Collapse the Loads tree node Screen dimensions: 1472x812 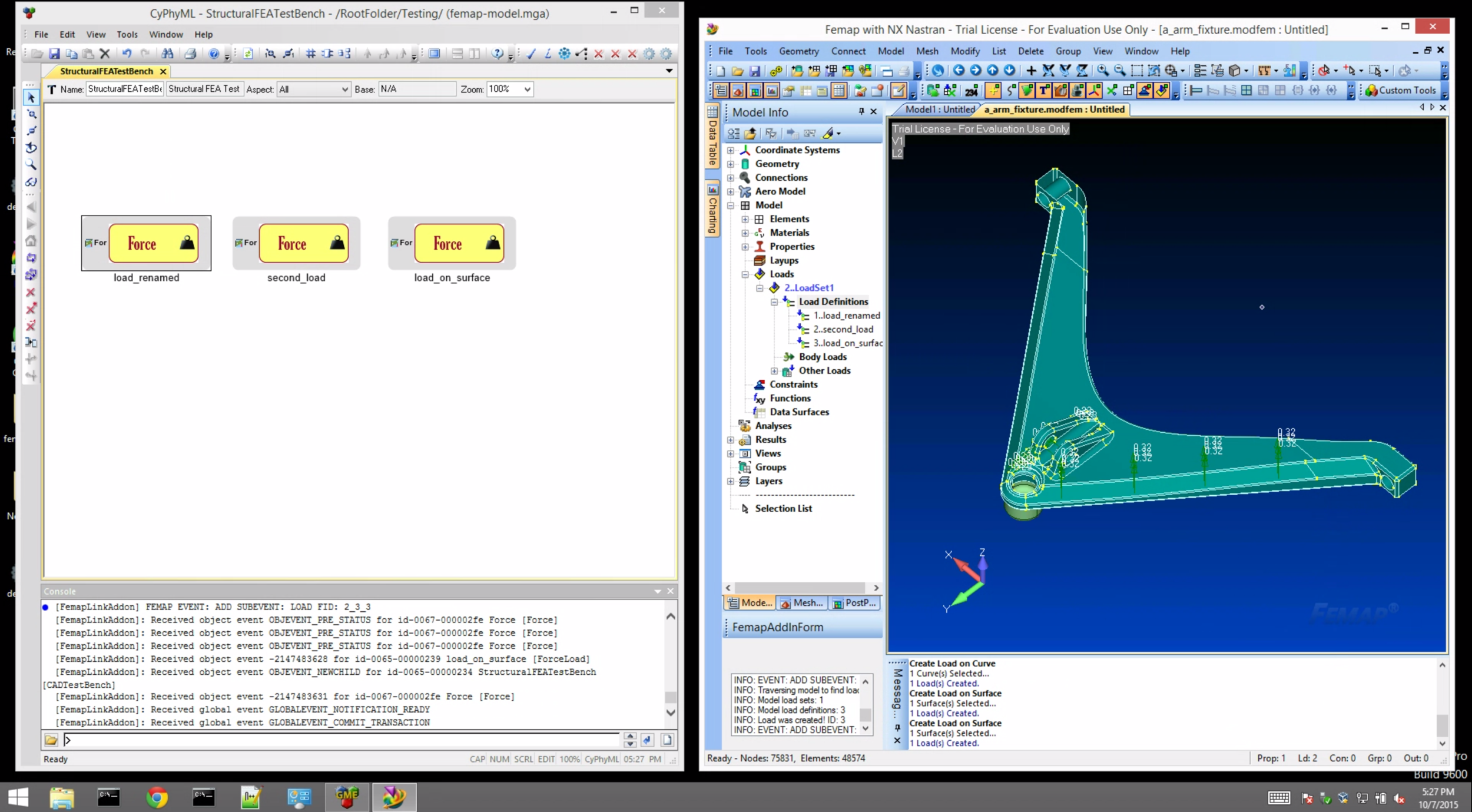[x=745, y=274]
